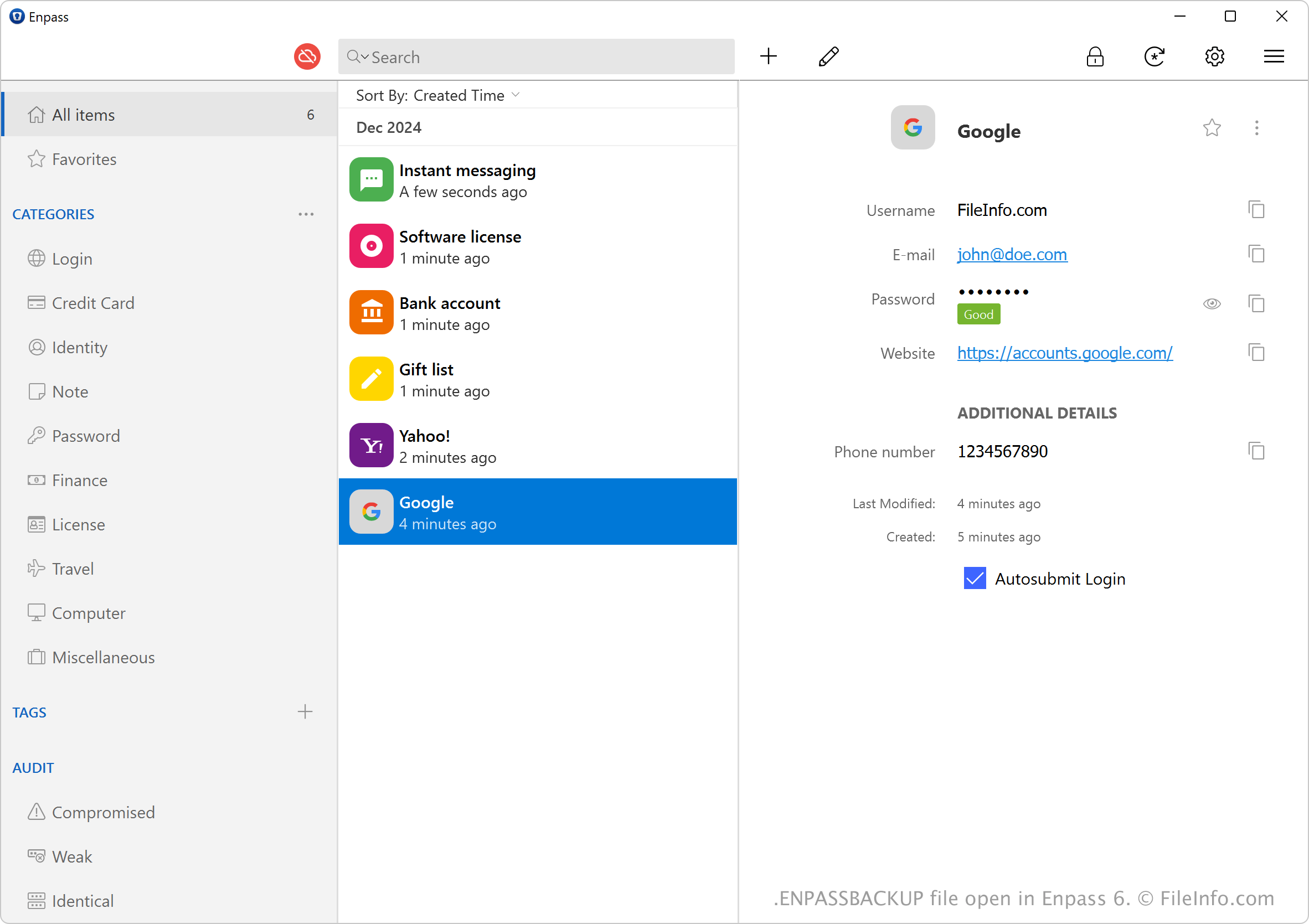
Task: Click the AUDIT section heading
Action: 33,768
